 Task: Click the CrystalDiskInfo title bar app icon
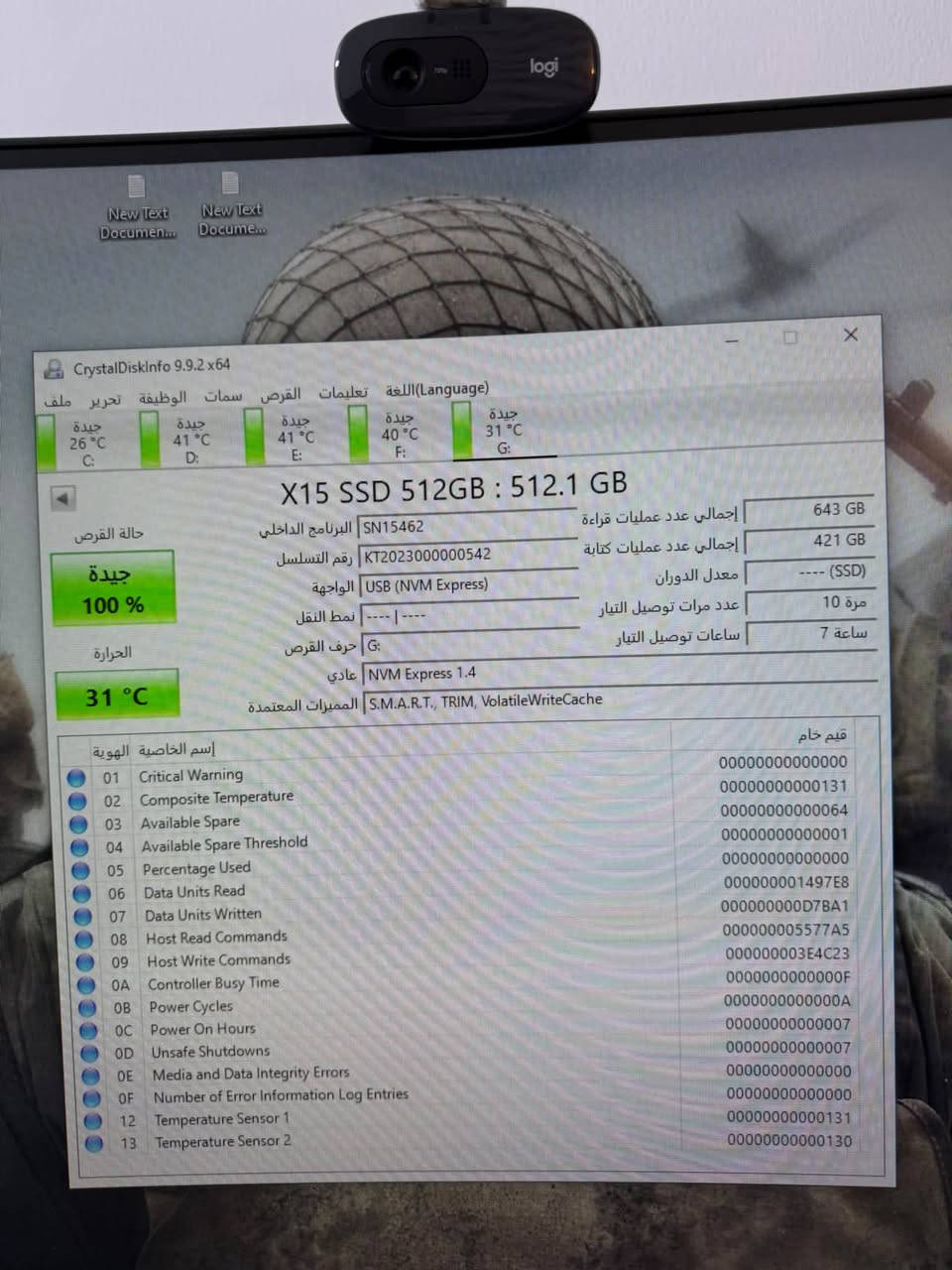[54, 369]
